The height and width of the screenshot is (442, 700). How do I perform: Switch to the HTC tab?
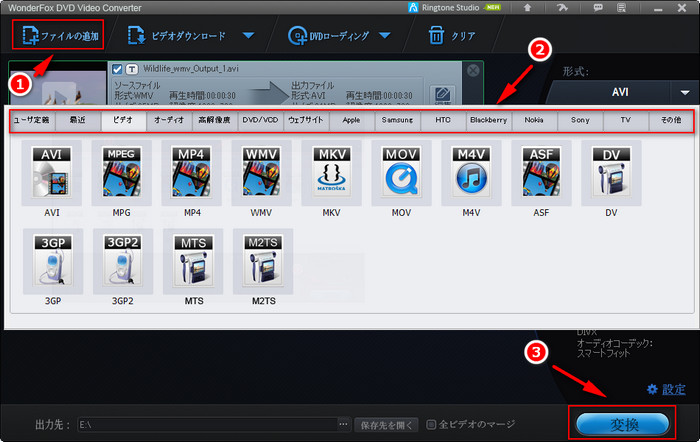[x=443, y=120]
